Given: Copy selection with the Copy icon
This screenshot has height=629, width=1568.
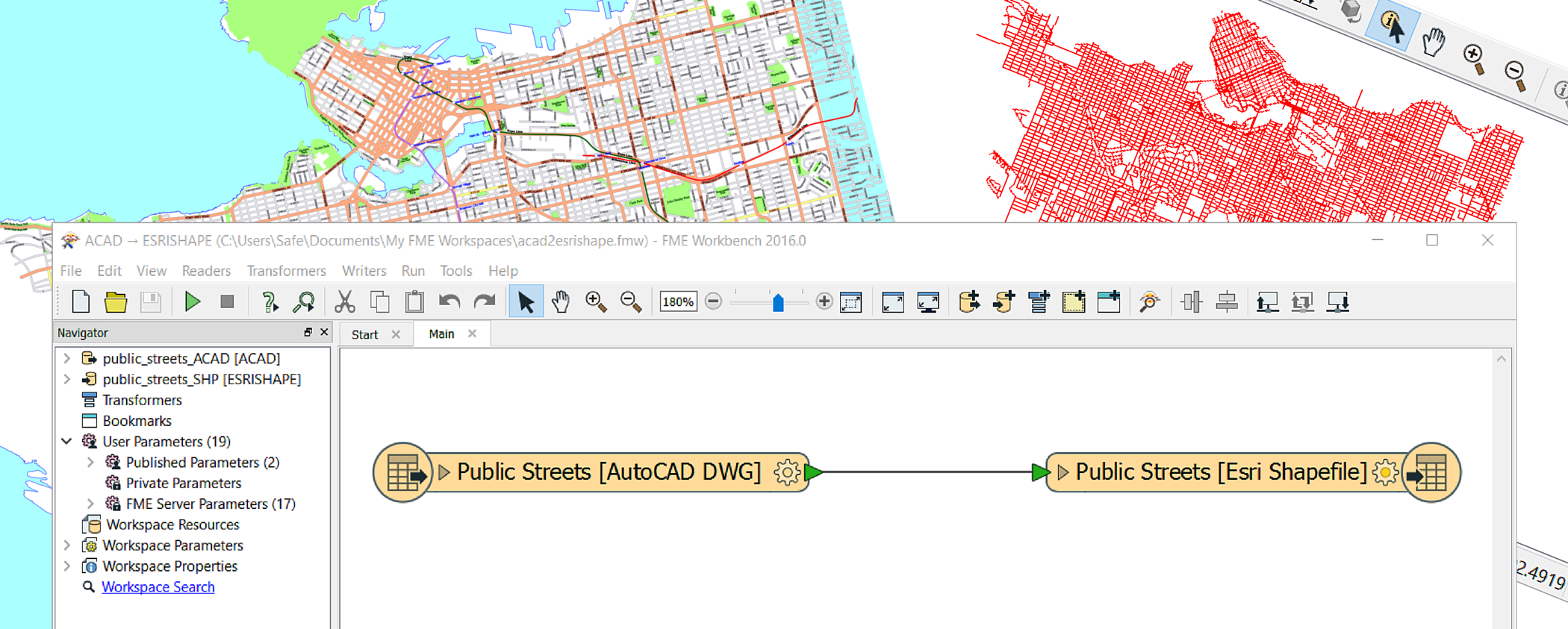Looking at the screenshot, I should tap(380, 302).
